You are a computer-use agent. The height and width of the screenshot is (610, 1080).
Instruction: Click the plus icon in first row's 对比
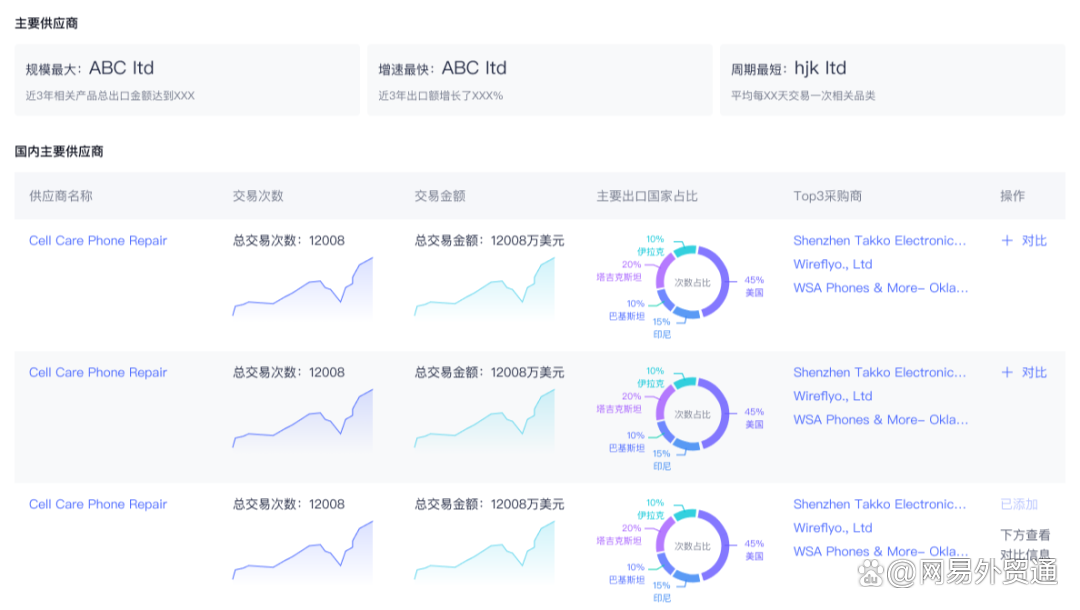[x=1007, y=241]
